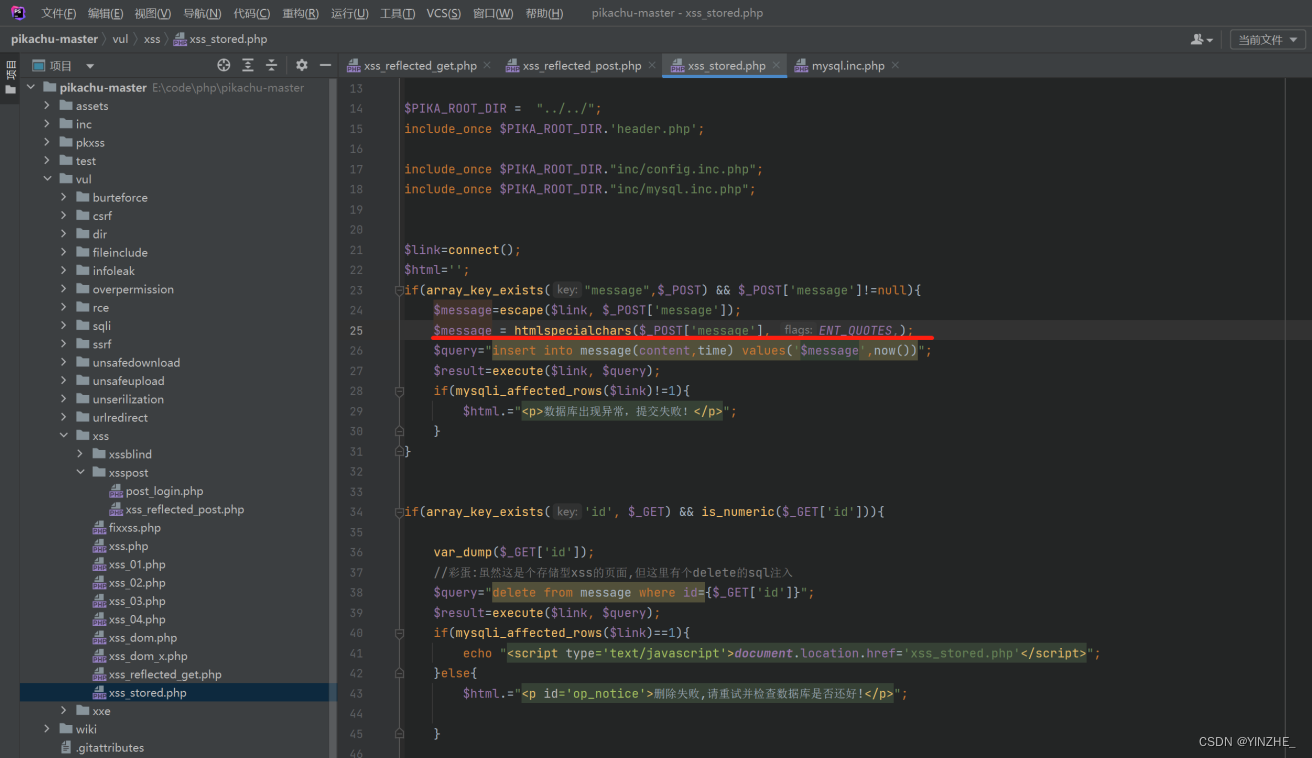This screenshot has width=1312, height=758.
Task: Open the 导航(N) menu
Action: [202, 13]
